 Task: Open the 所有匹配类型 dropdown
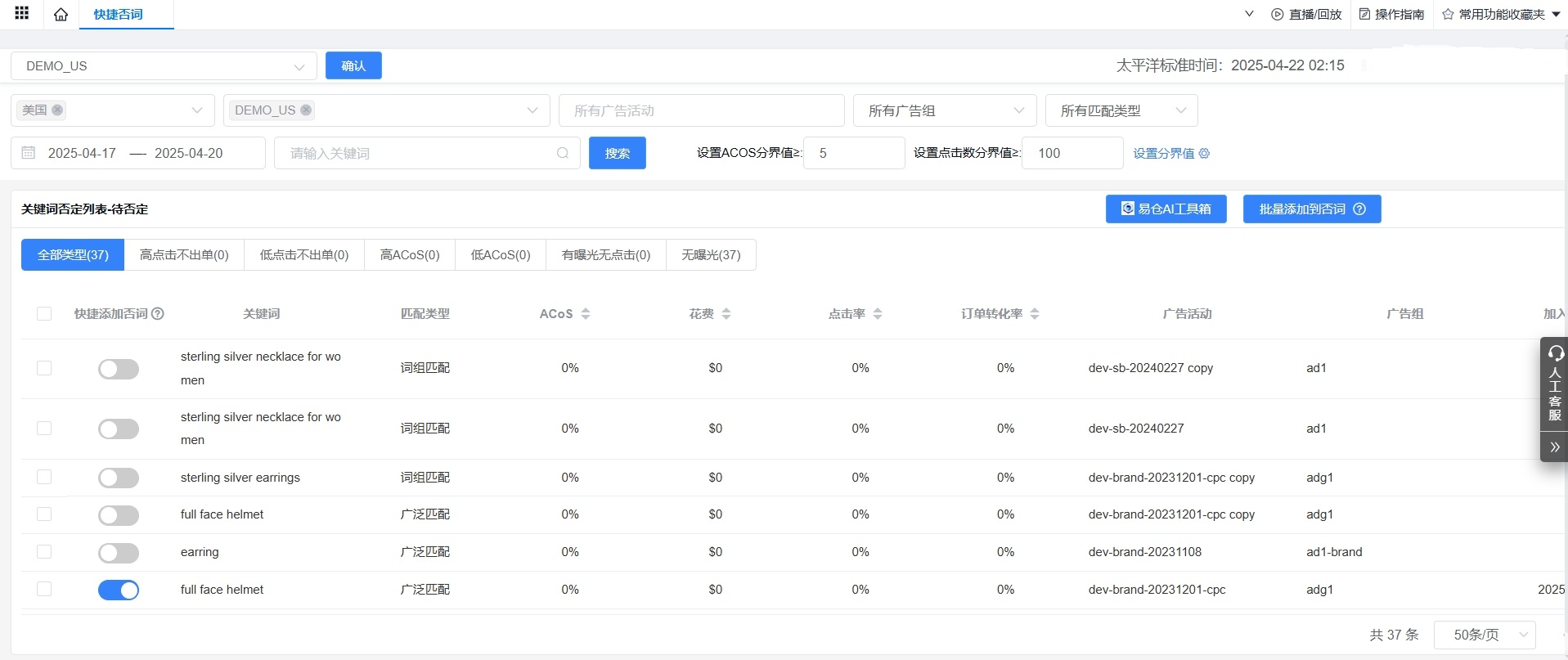1121,110
